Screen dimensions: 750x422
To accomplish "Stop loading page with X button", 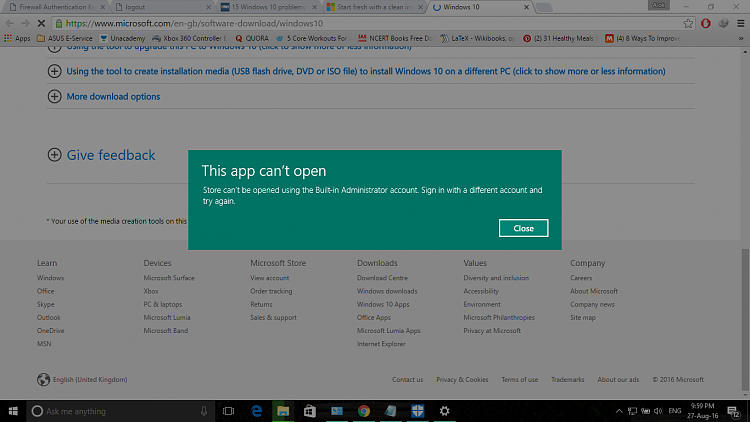I will pyautogui.click(x=41, y=23).
